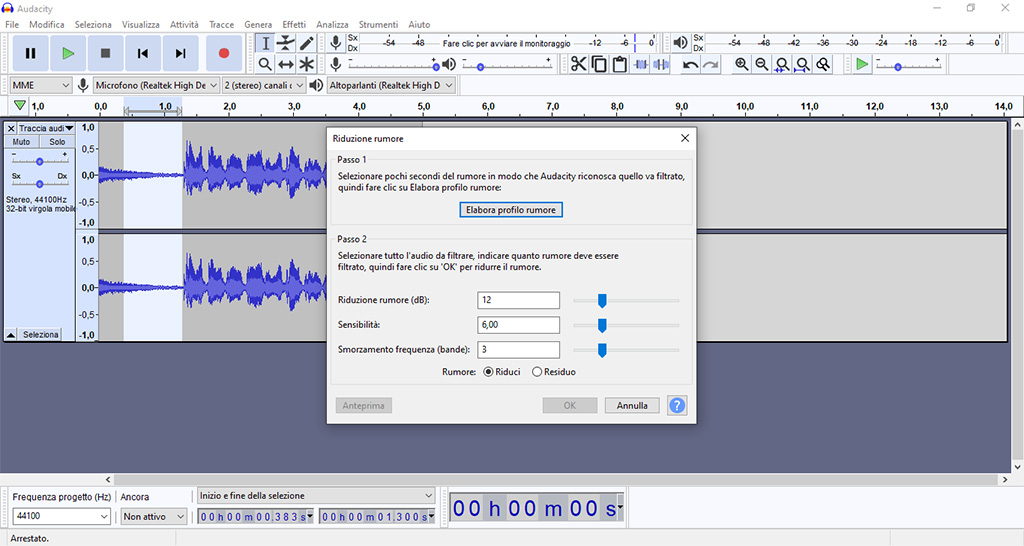Open the Frequenza progetto 44100 dropdown
The height and width of the screenshot is (546, 1024).
coord(61,516)
